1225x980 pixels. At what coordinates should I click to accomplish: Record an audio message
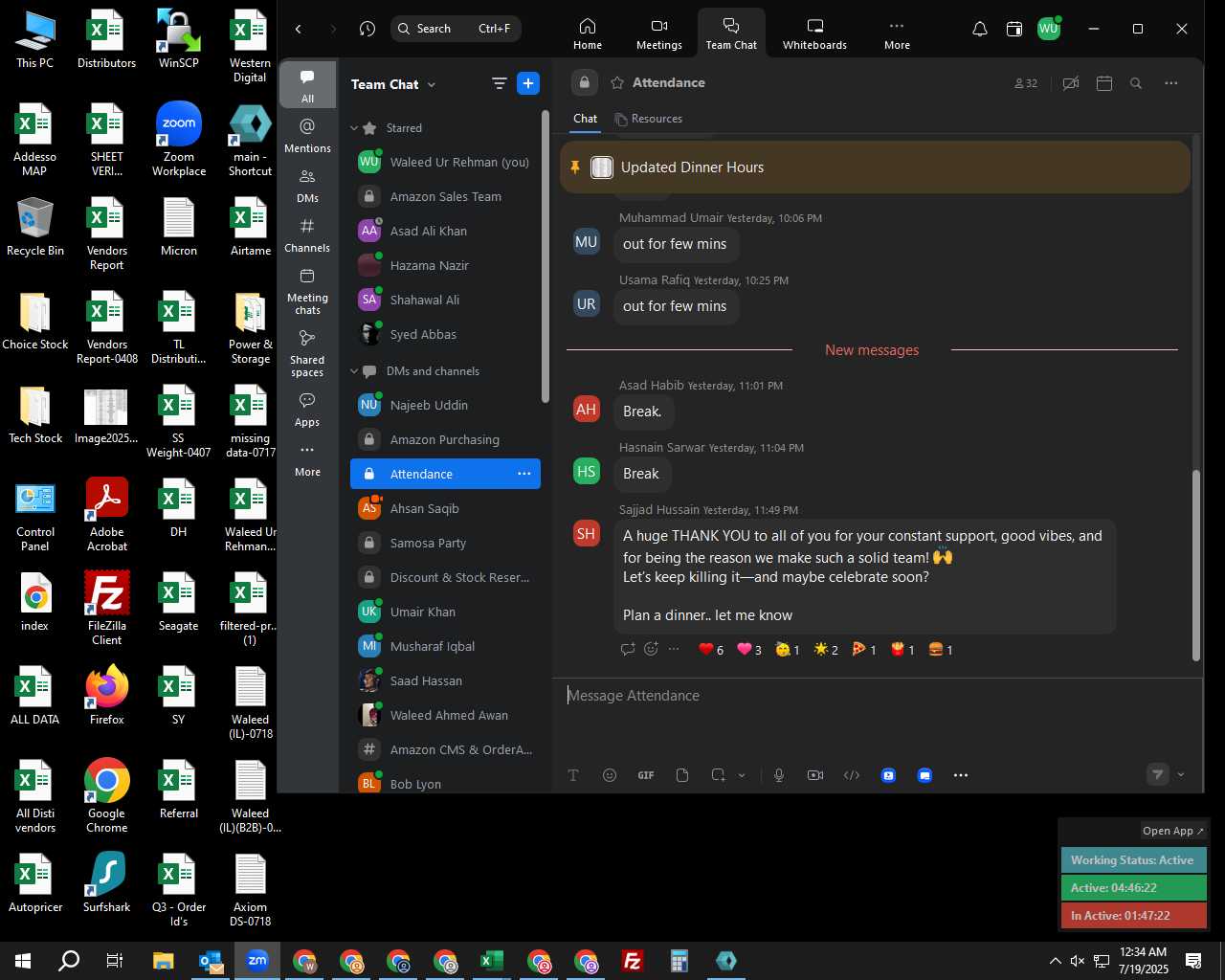(x=779, y=775)
